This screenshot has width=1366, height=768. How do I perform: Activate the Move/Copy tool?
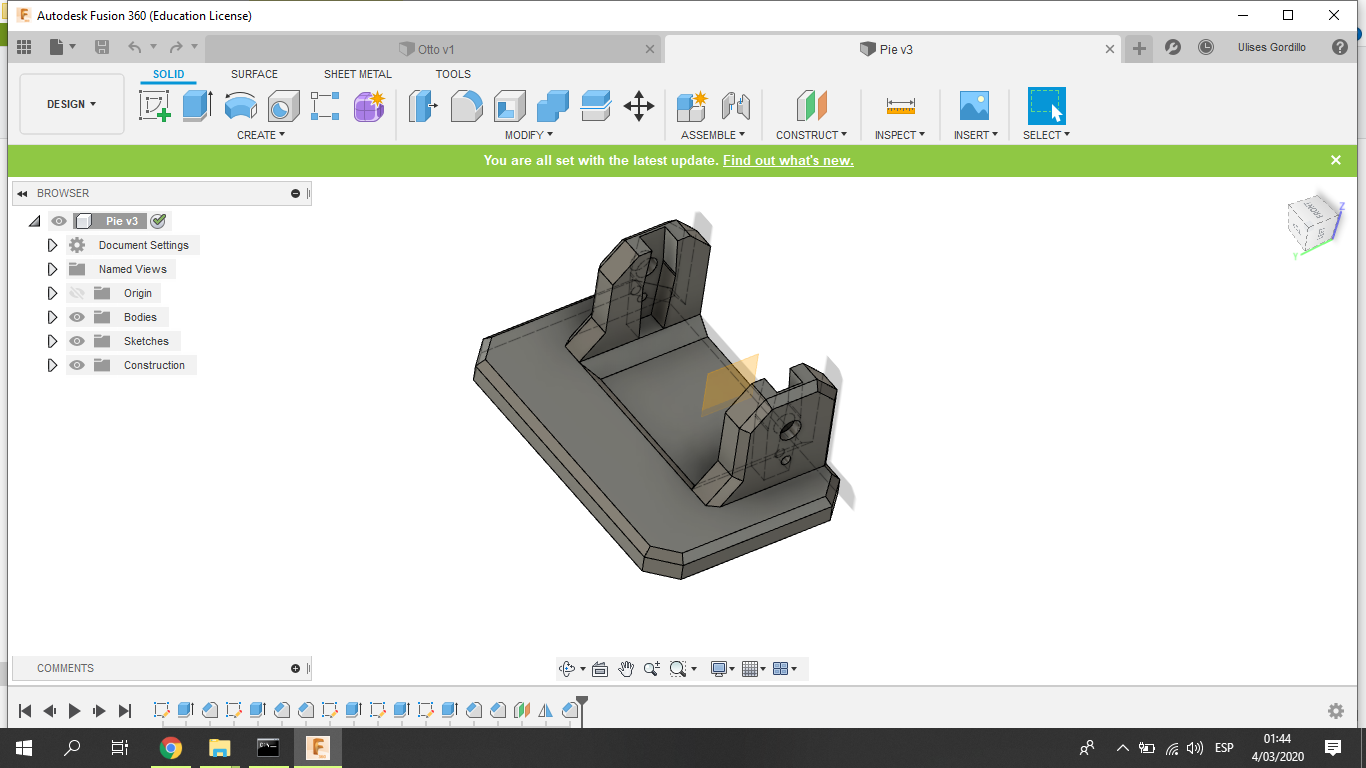click(639, 105)
